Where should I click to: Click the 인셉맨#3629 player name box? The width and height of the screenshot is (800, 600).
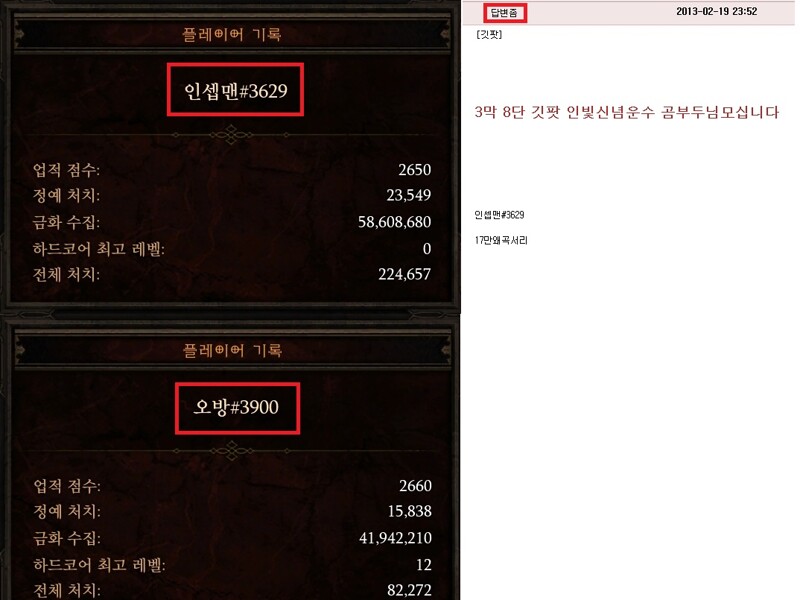(x=235, y=90)
